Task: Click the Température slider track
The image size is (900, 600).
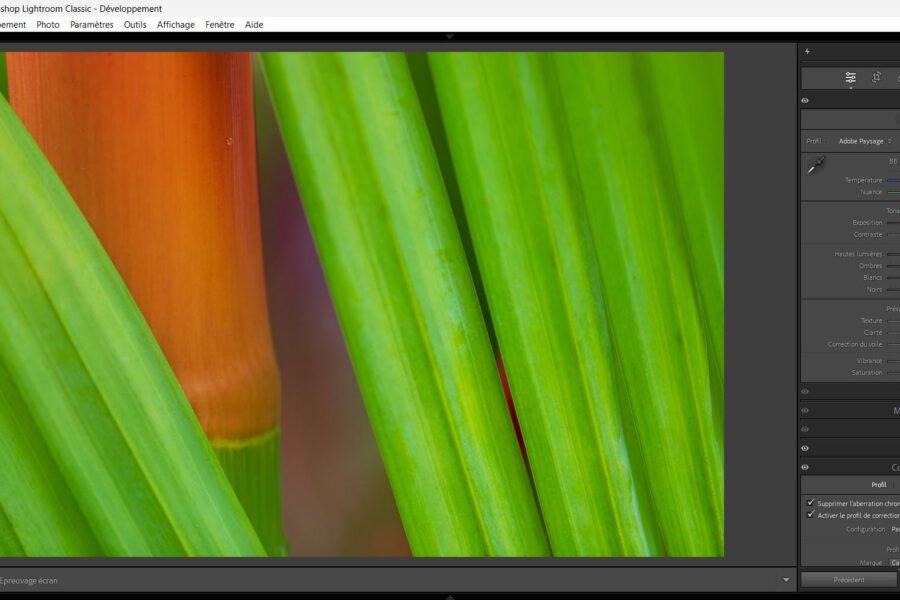Action: coord(893,180)
